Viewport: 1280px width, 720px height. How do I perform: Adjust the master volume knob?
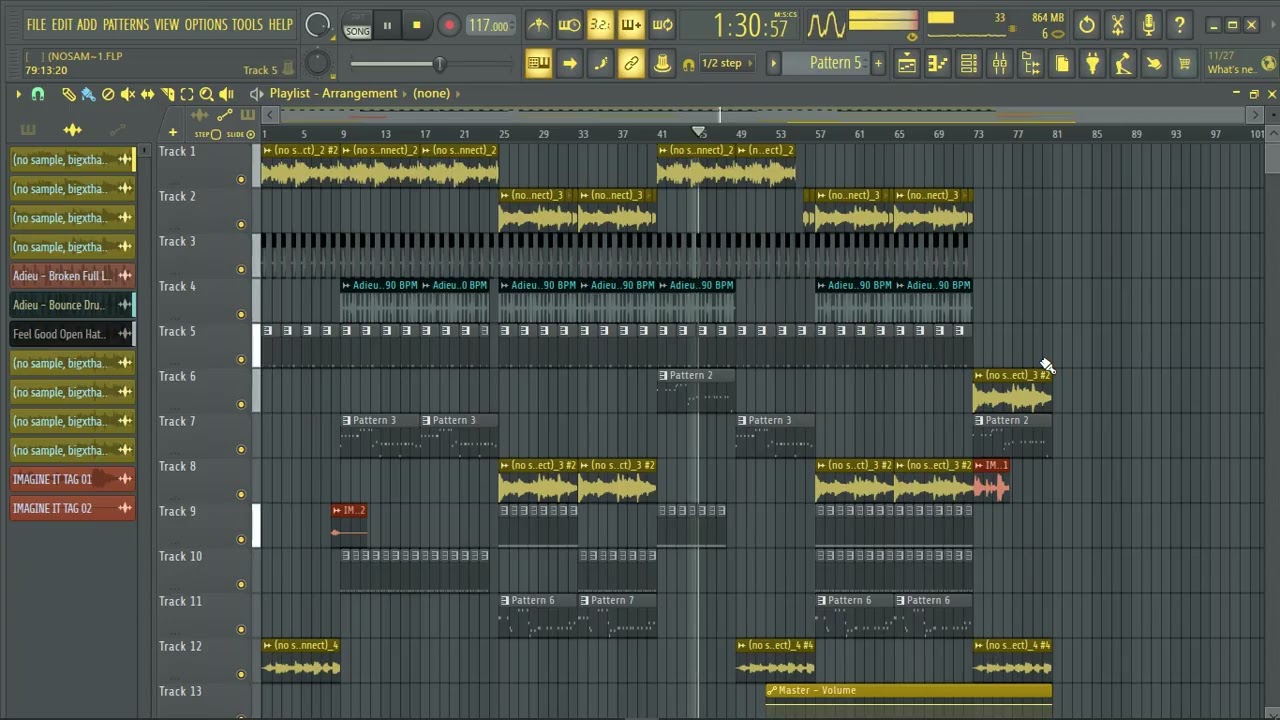[x=318, y=25]
